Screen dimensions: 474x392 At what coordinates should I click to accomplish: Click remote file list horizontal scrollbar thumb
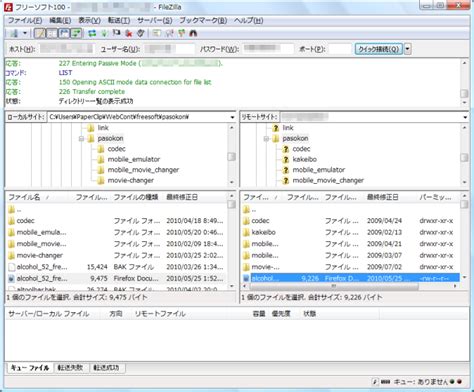(x=333, y=286)
